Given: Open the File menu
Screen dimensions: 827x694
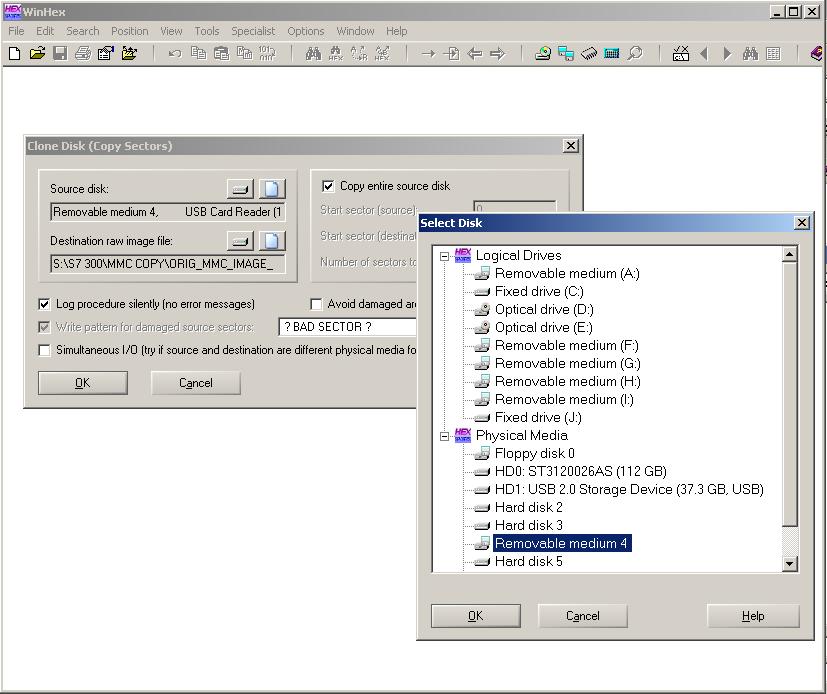Looking at the screenshot, I should coord(16,31).
